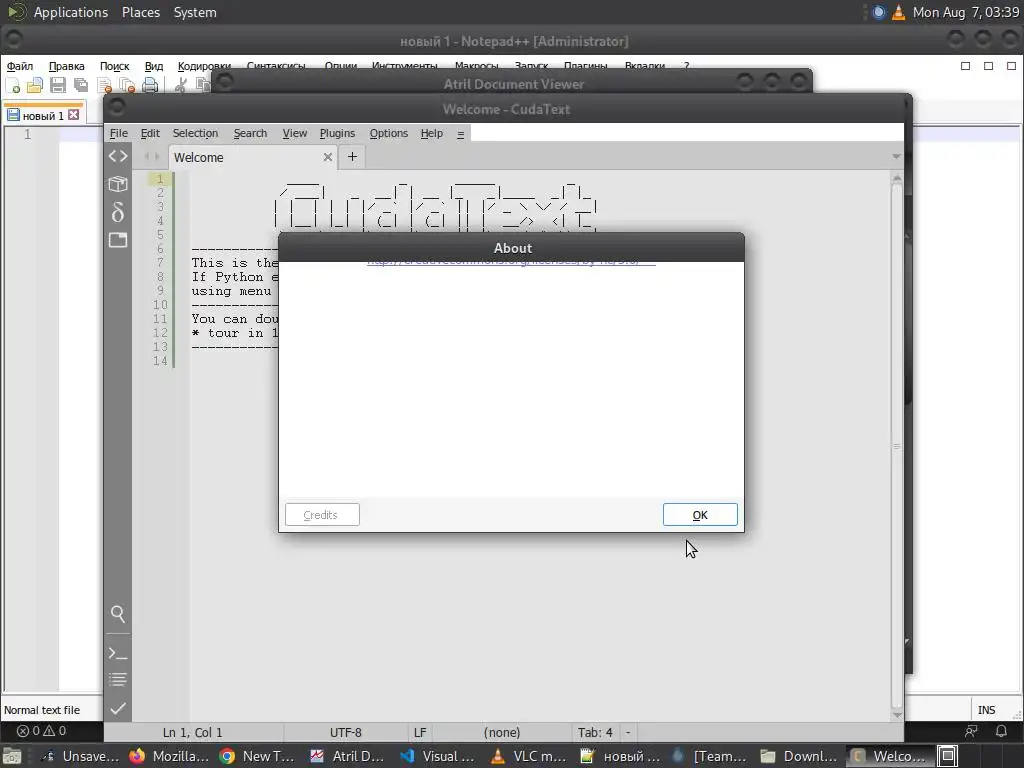Screen dimensions: 1024x768
Task: Switch to Atril Document Viewer in the taskbar
Action: pyautogui.click(x=347, y=756)
